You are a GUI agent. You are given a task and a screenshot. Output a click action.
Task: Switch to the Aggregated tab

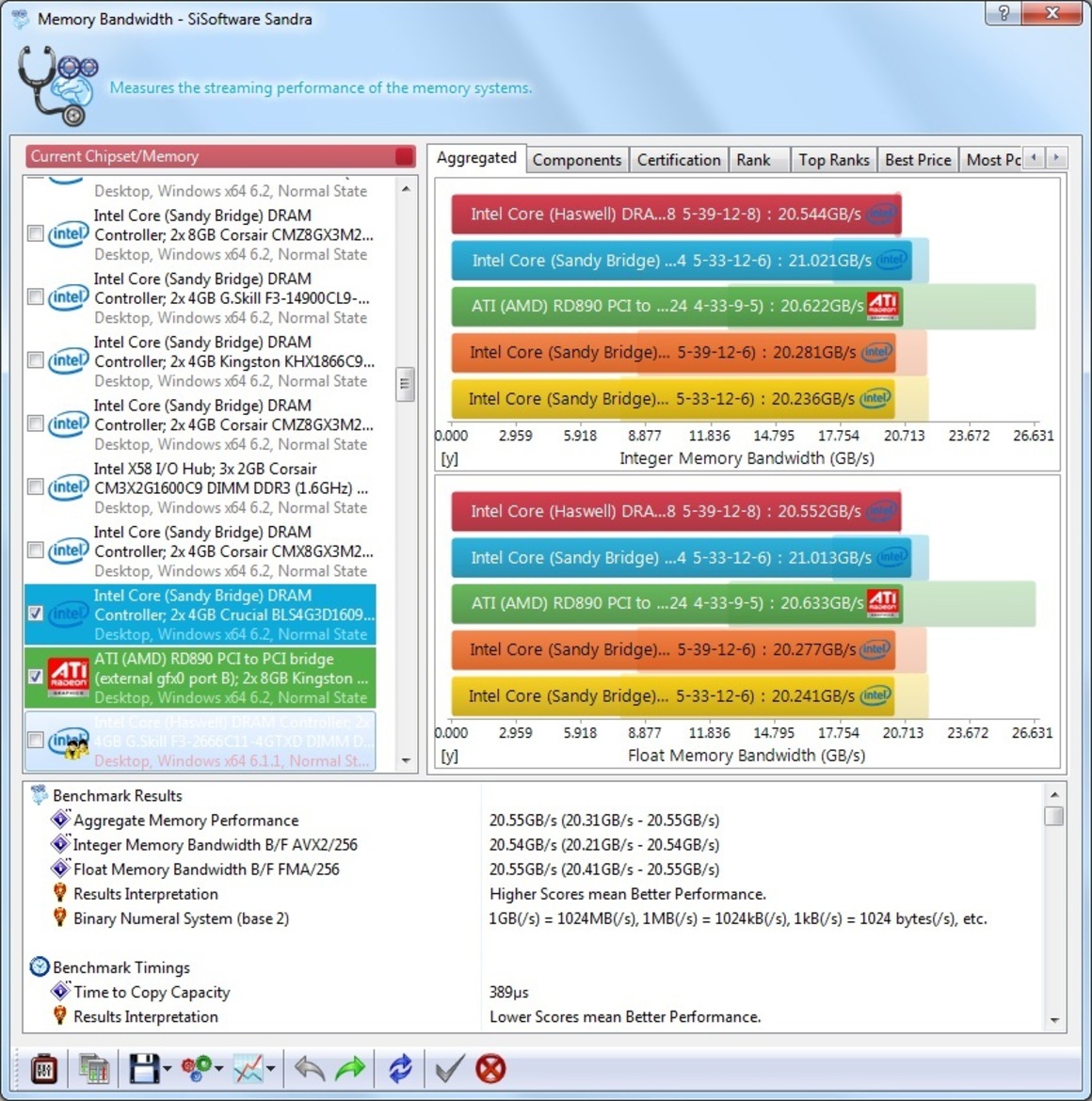[x=477, y=158]
